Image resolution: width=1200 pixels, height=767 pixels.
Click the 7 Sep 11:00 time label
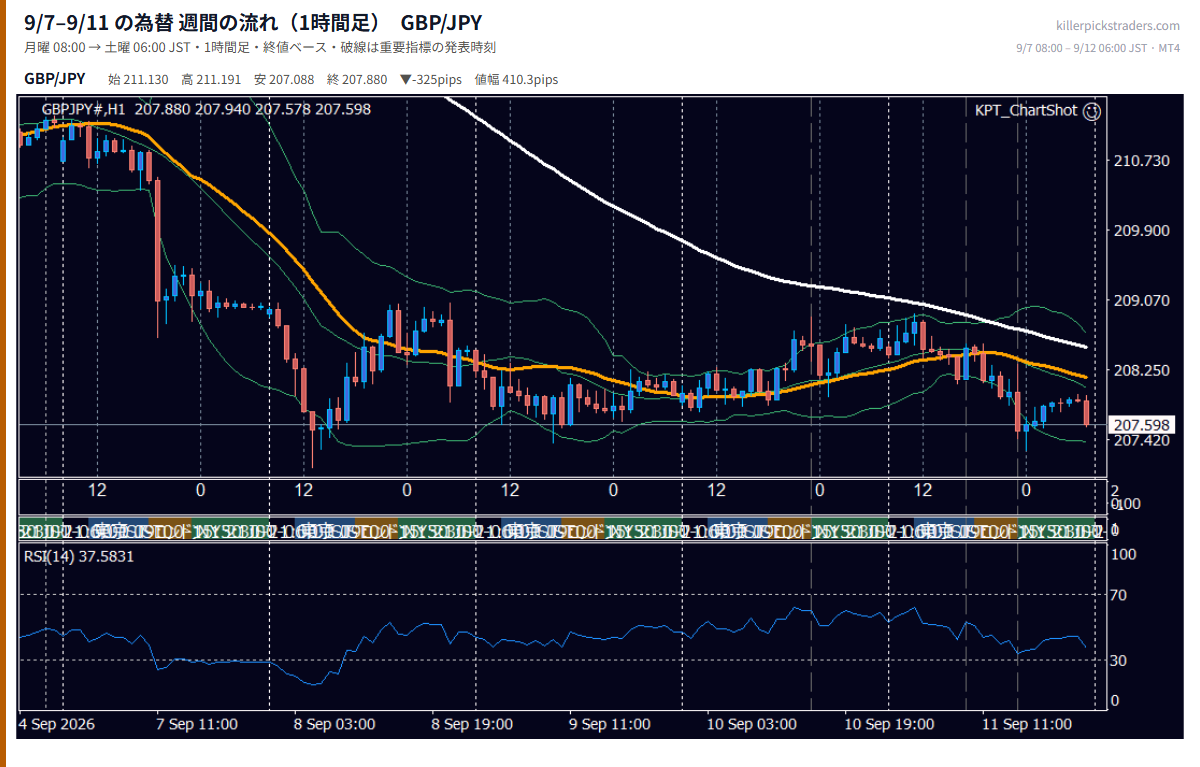click(197, 724)
